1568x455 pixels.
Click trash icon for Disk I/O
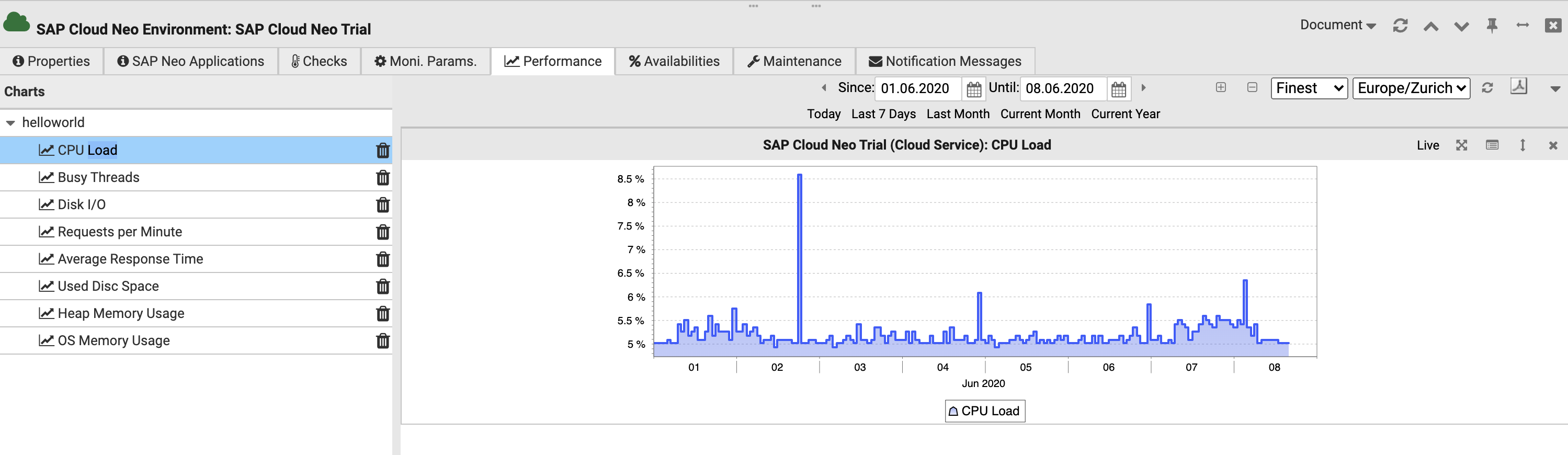(x=382, y=205)
